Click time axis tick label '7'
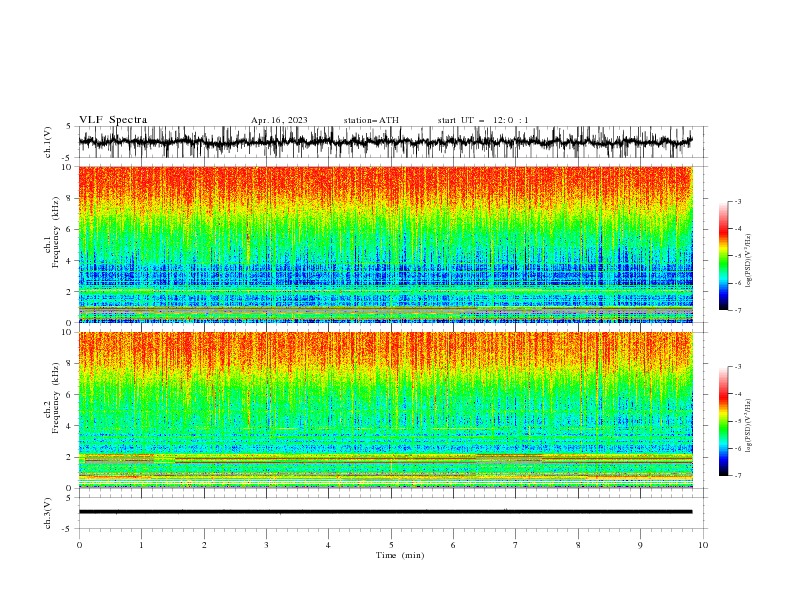The height and width of the screenshot is (612, 792). tap(516, 545)
